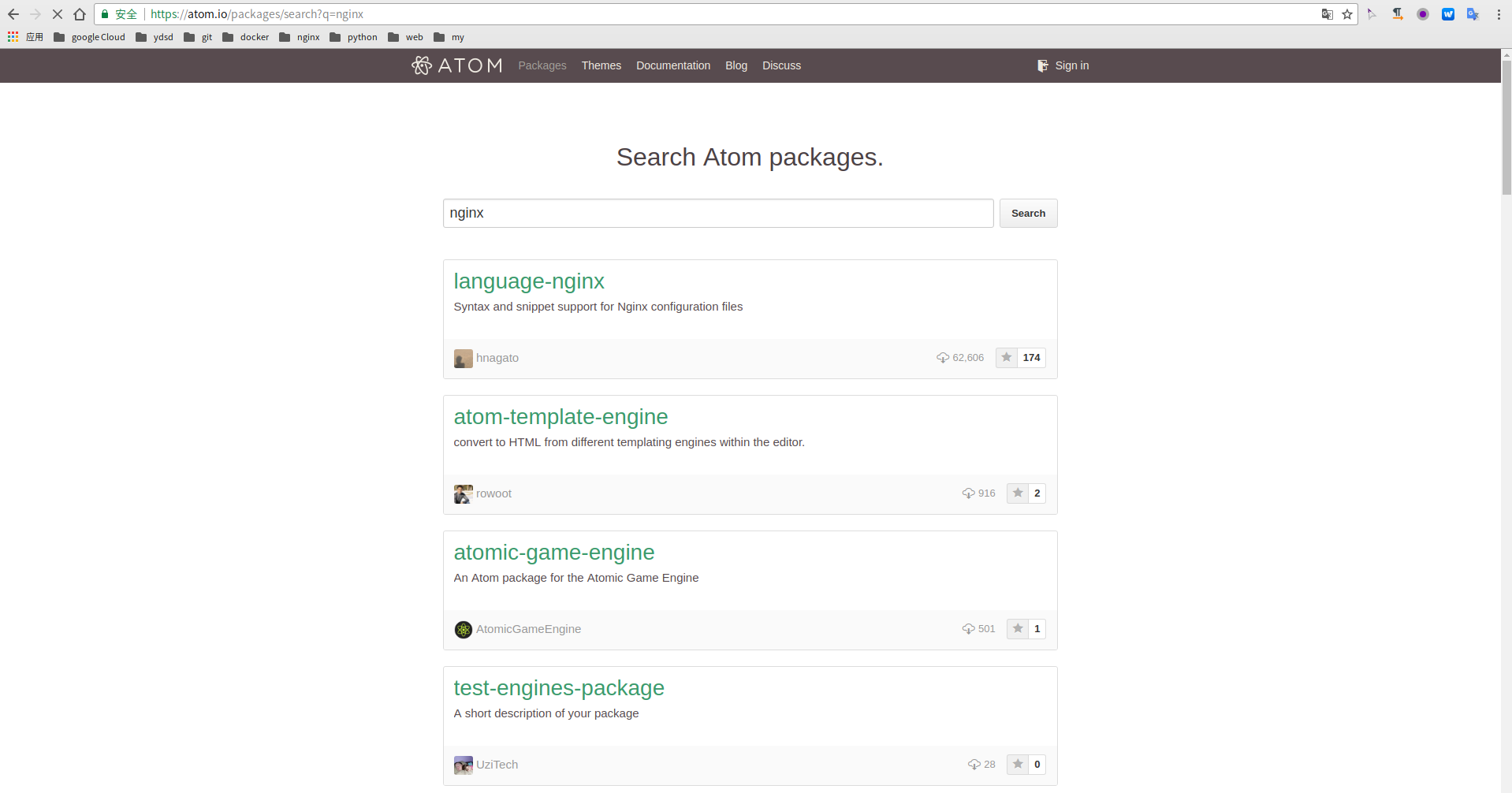Open the apps grid bookmark icon
Image resolution: width=1512 pixels, height=793 pixels.
click(13, 37)
